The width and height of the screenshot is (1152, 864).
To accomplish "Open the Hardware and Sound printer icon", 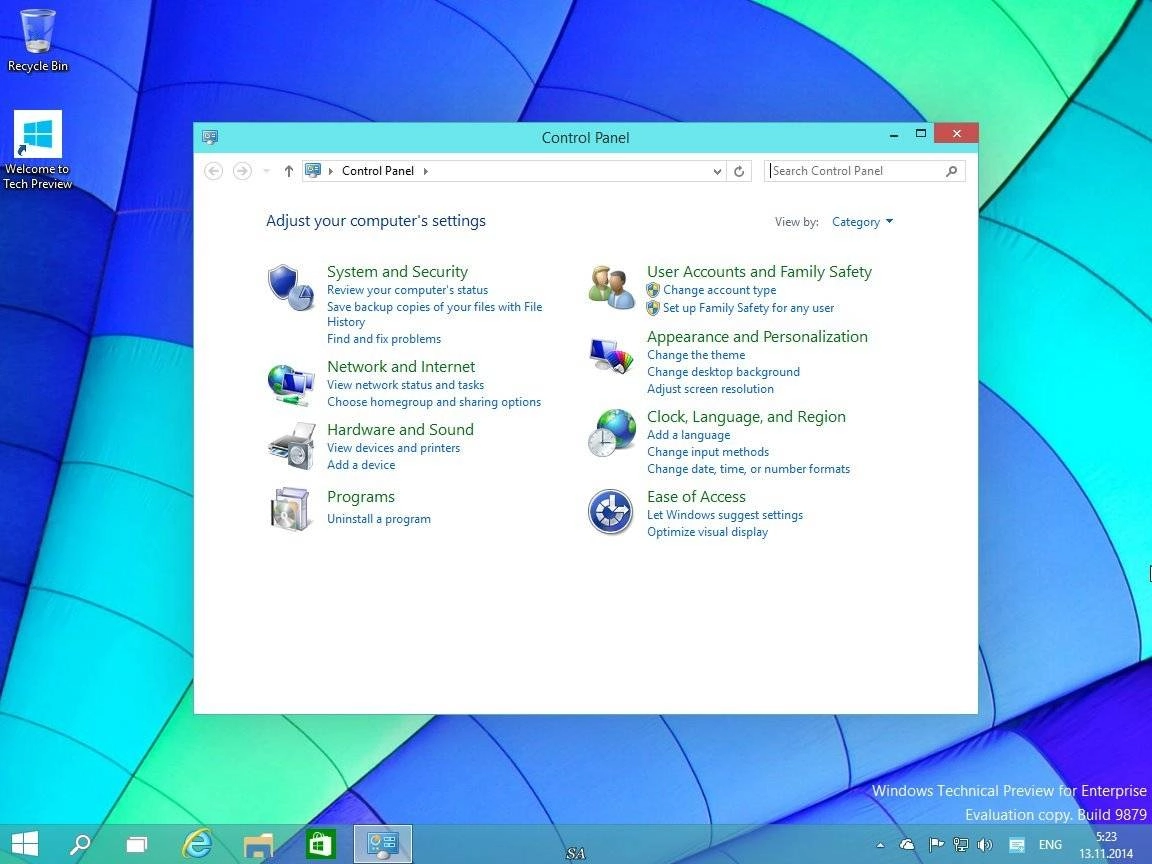I will (x=292, y=445).
